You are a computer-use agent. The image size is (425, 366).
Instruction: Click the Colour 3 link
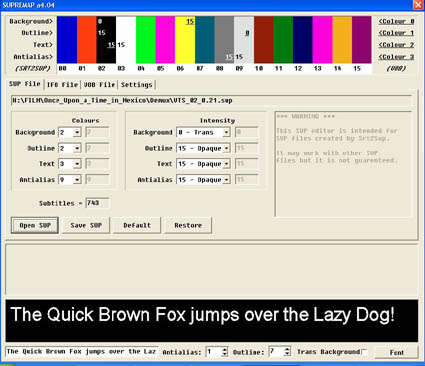396,57
